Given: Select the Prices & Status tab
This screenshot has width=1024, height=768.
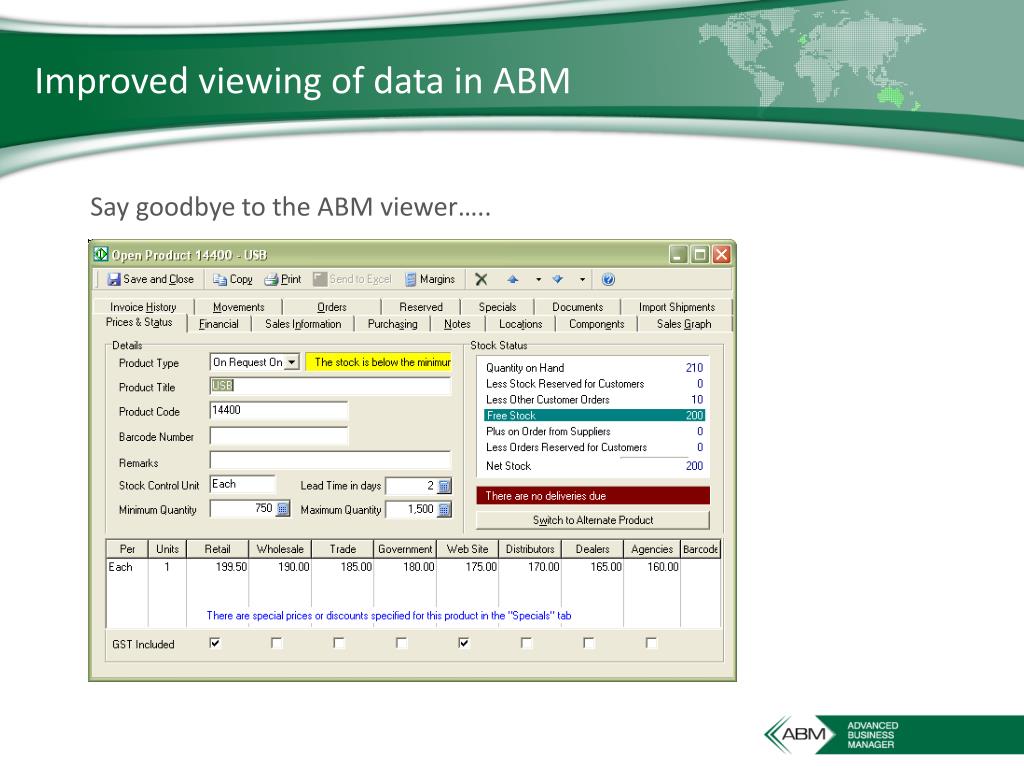Looking at the screenshot, I should click(x=139, y=323).
